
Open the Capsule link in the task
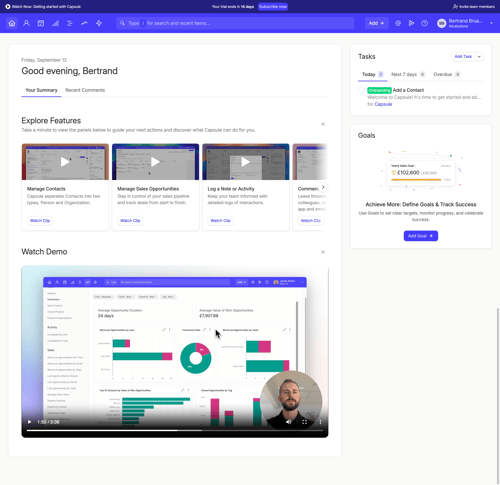[383, 104]
